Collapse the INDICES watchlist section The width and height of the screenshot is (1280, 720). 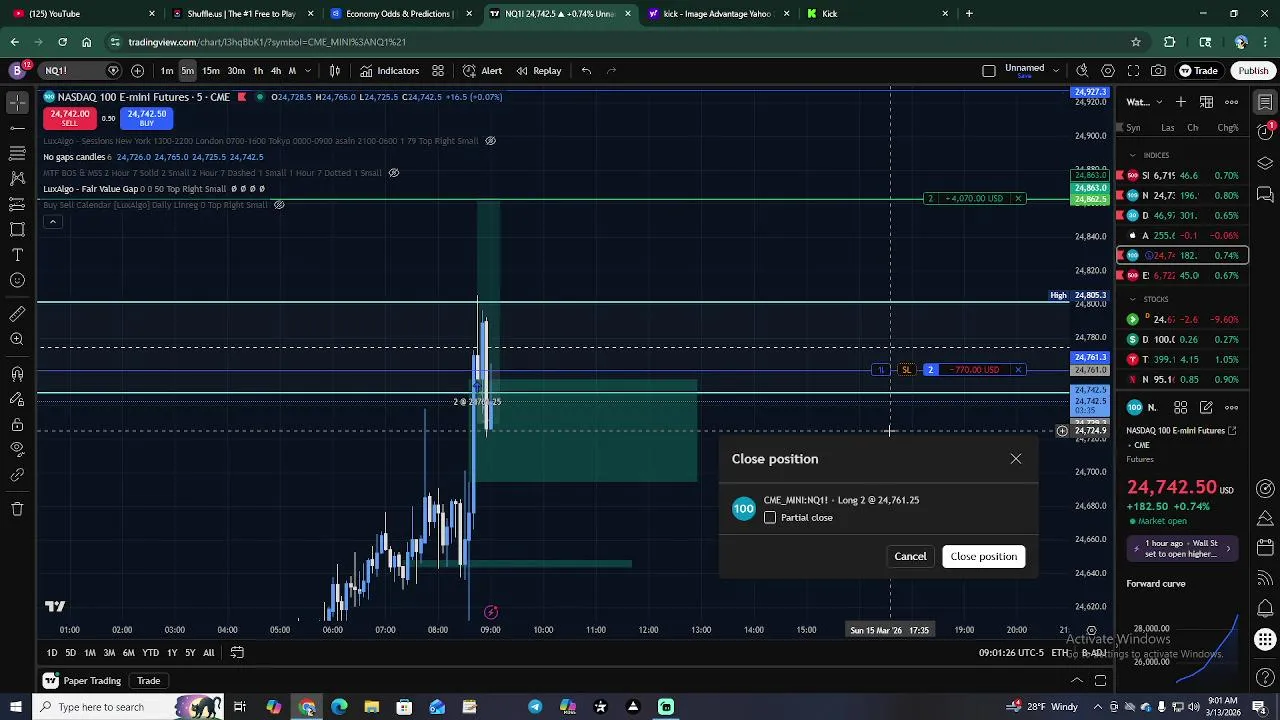(1133, 156)
